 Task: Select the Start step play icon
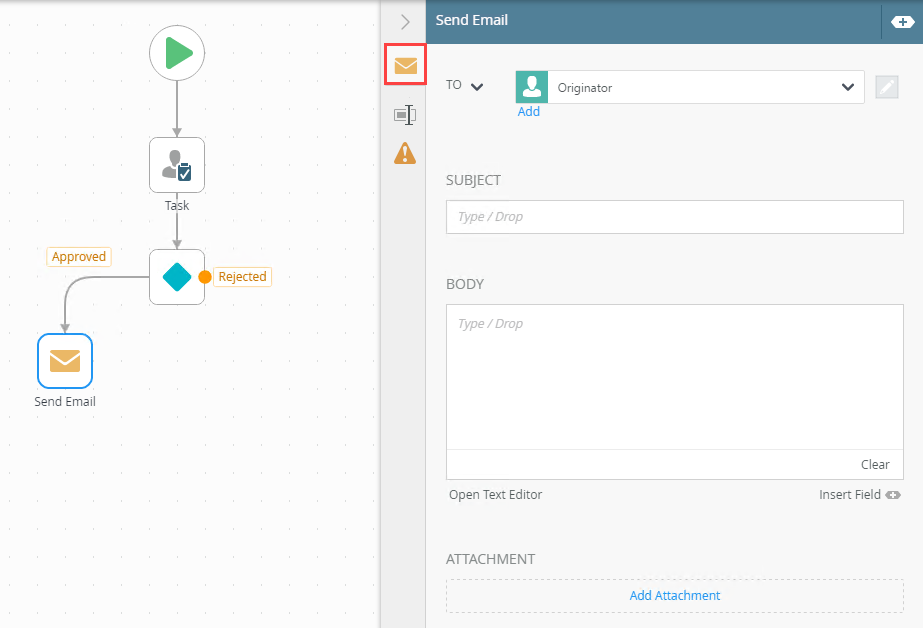[x=177, y=53]
